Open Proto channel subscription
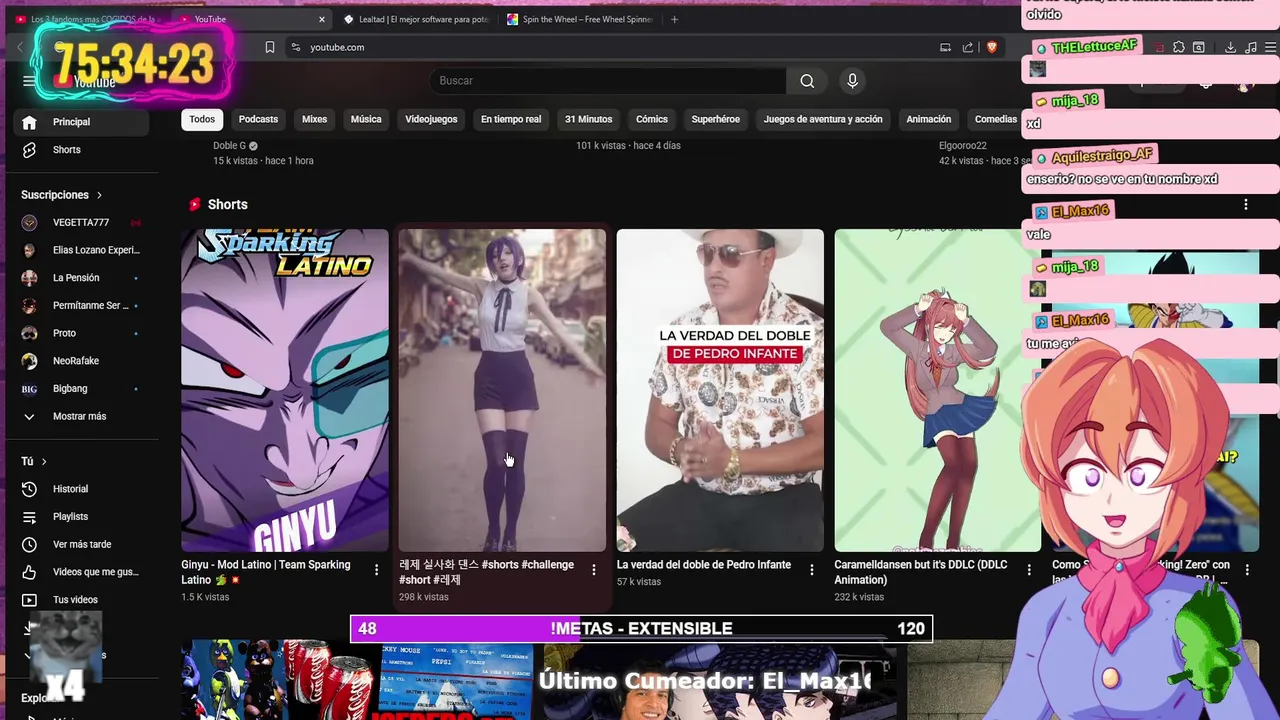Screen dimensions: 1280x720 click(82, 333)
